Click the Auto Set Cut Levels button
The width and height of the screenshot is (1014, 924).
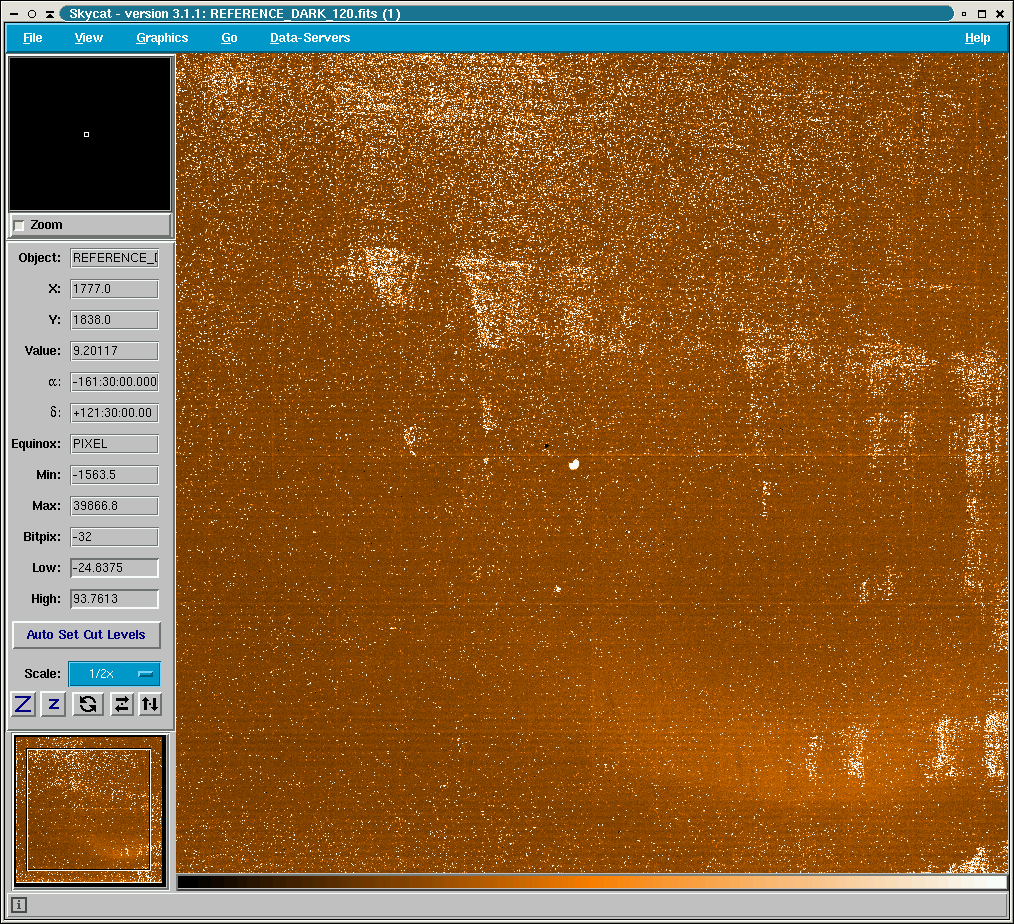tap(86, 635)
